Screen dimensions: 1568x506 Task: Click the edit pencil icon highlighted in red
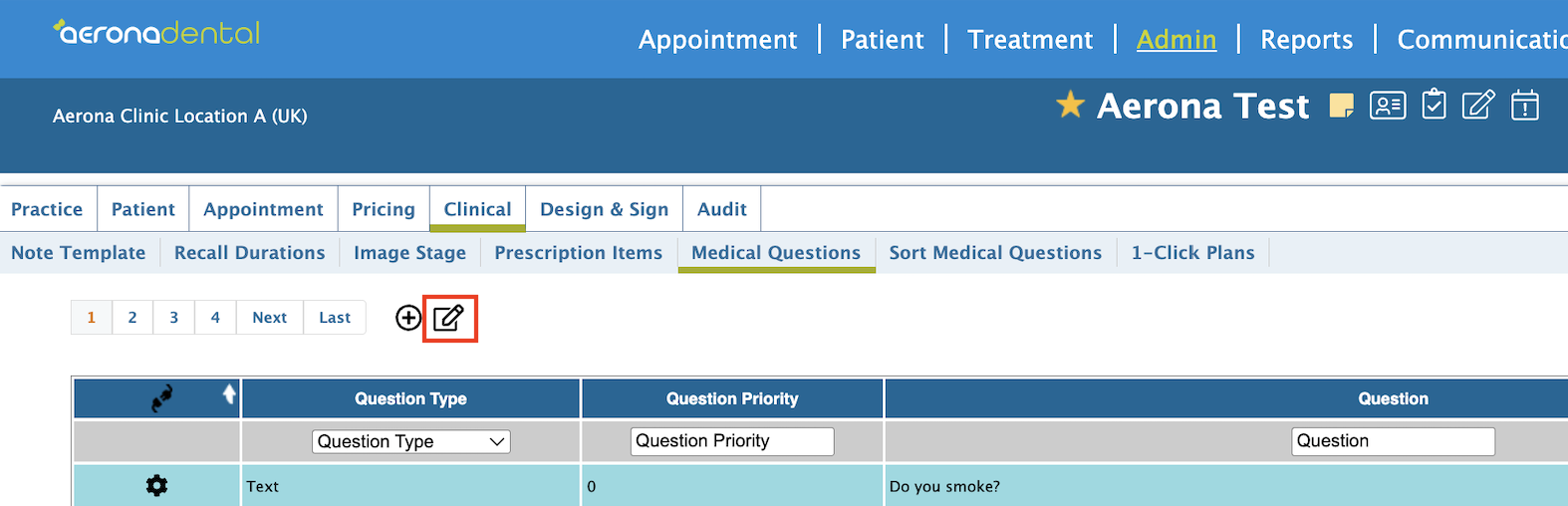(x=449, y=318)
